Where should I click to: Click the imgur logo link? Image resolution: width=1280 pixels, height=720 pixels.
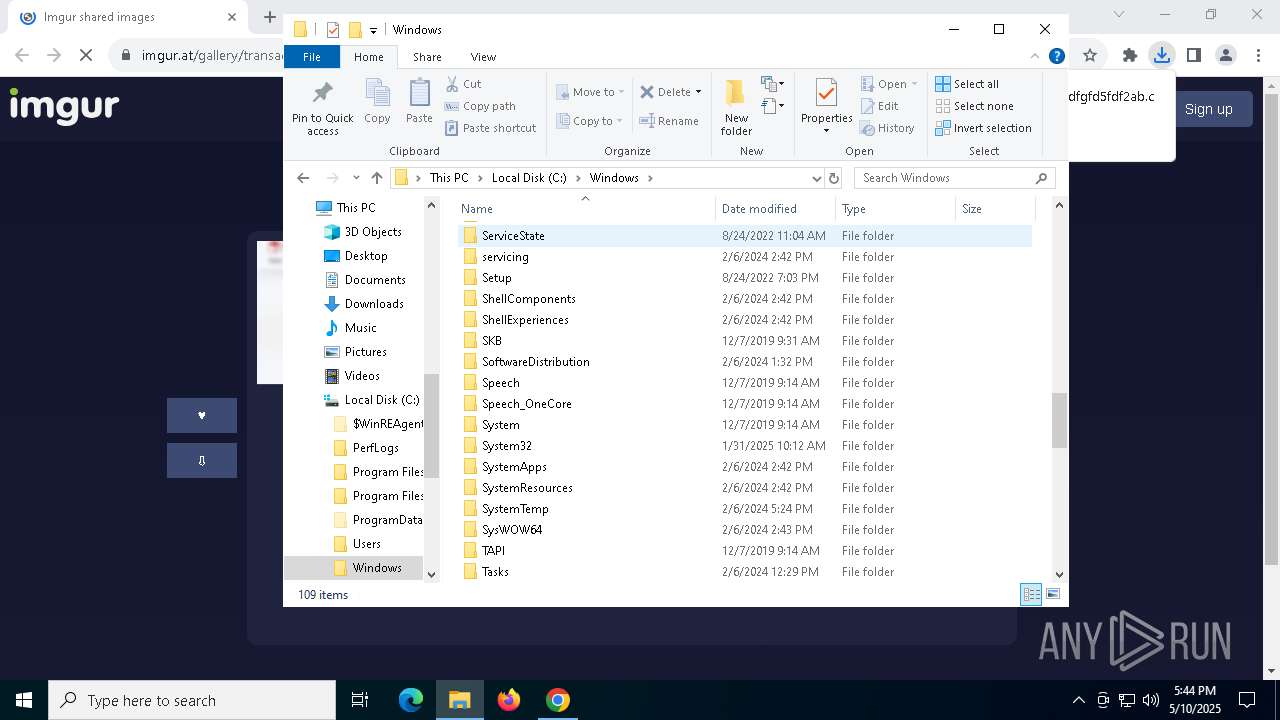pos(64,105)
